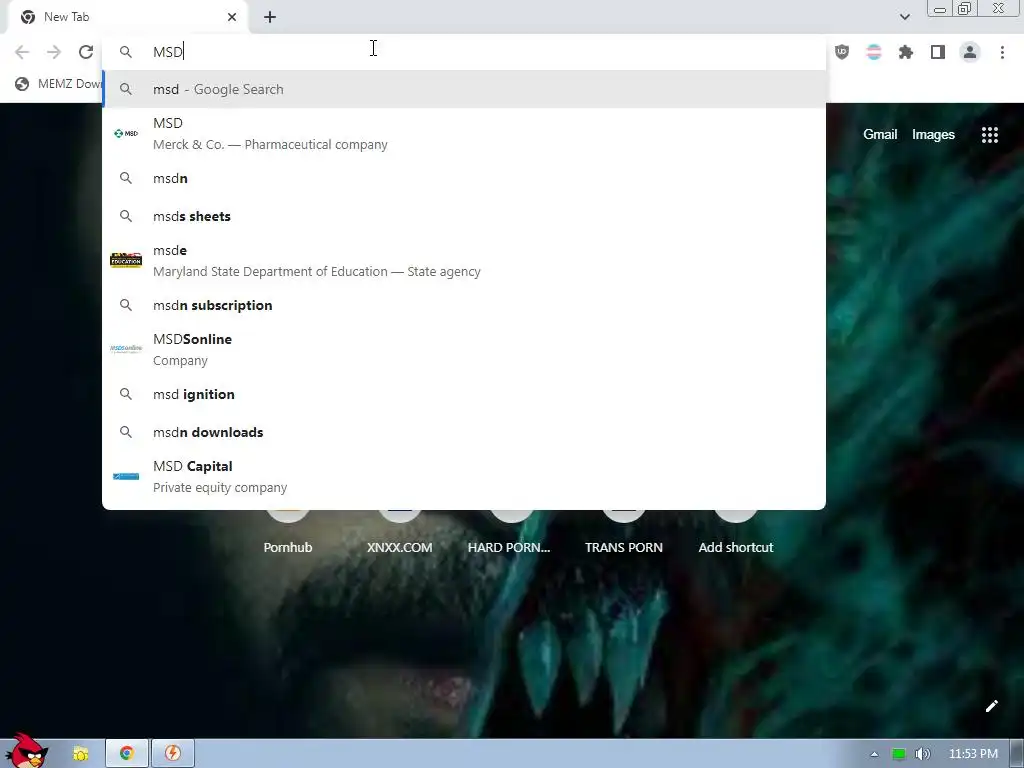The width and height of the screenshot is (1024, 768).
Task: Click the MSD Capital logo icon
Action: click(x=126, y=476)
